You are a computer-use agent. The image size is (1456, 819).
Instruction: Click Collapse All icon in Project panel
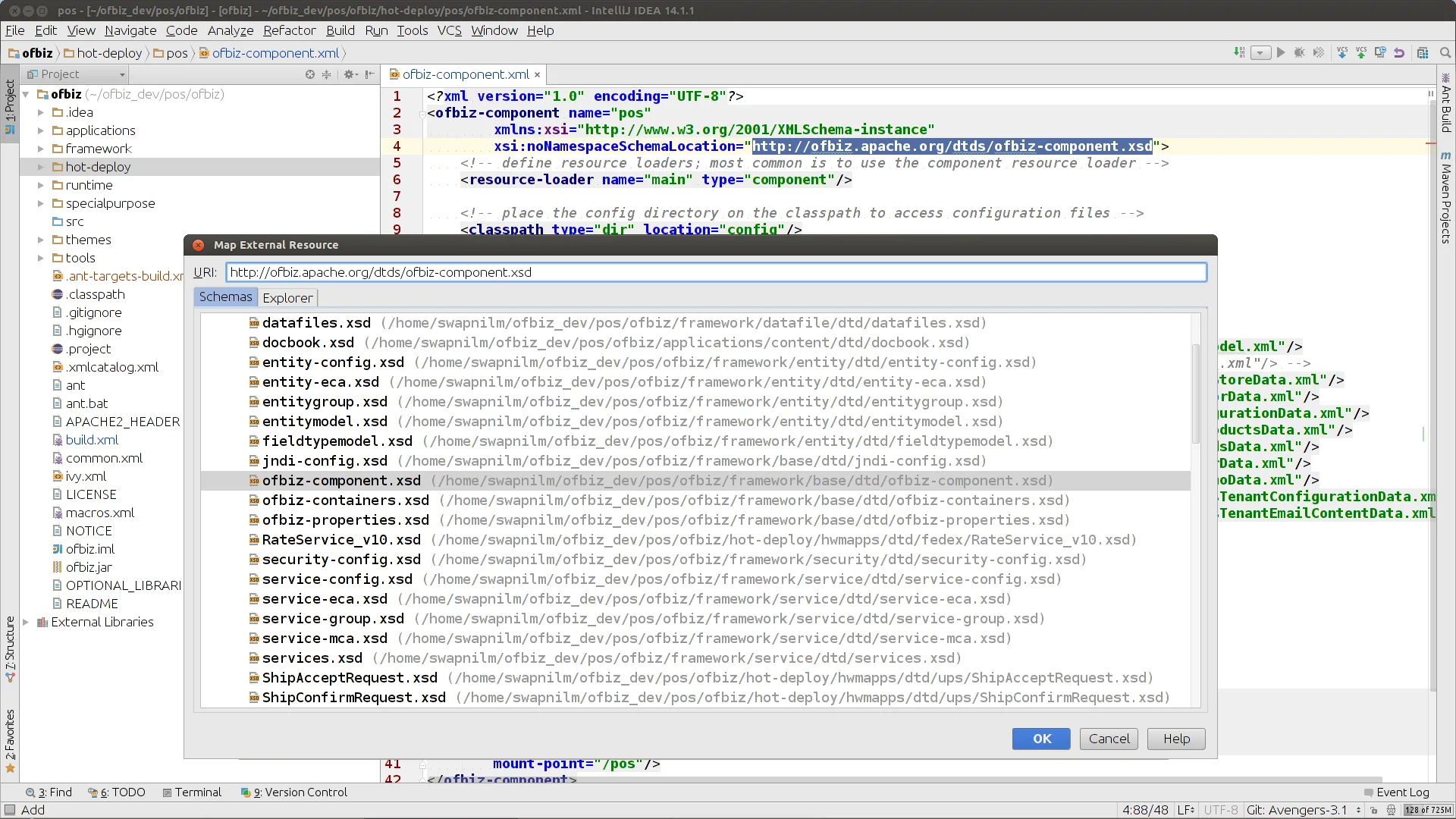pyautogui.click(x=327, y=74)
